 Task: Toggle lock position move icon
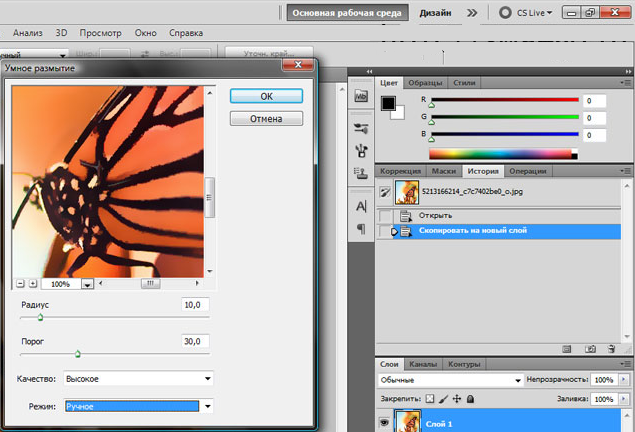457,399
